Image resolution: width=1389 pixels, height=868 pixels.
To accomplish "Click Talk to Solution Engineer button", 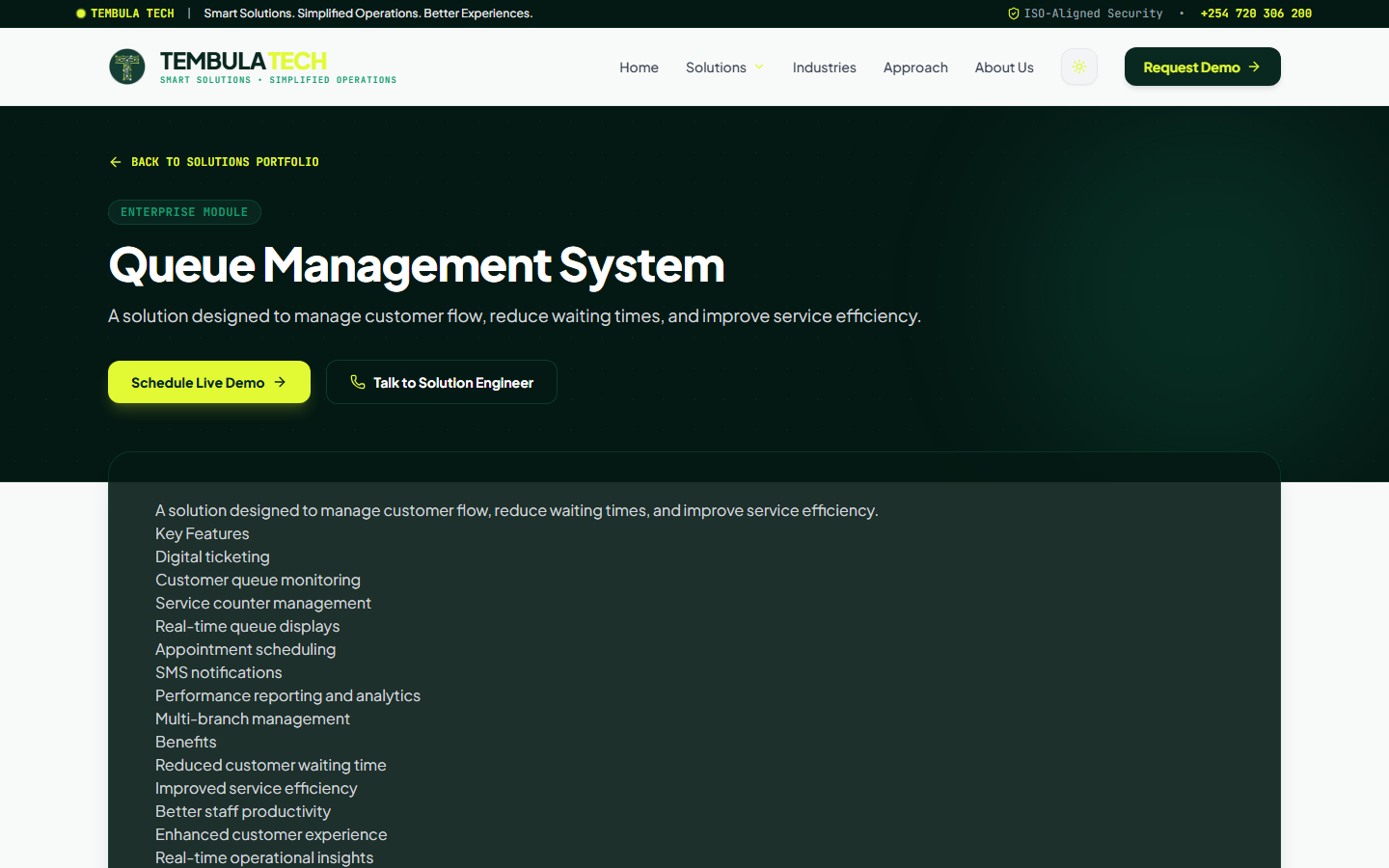I will pyautogui.click(x=442, y=382).
